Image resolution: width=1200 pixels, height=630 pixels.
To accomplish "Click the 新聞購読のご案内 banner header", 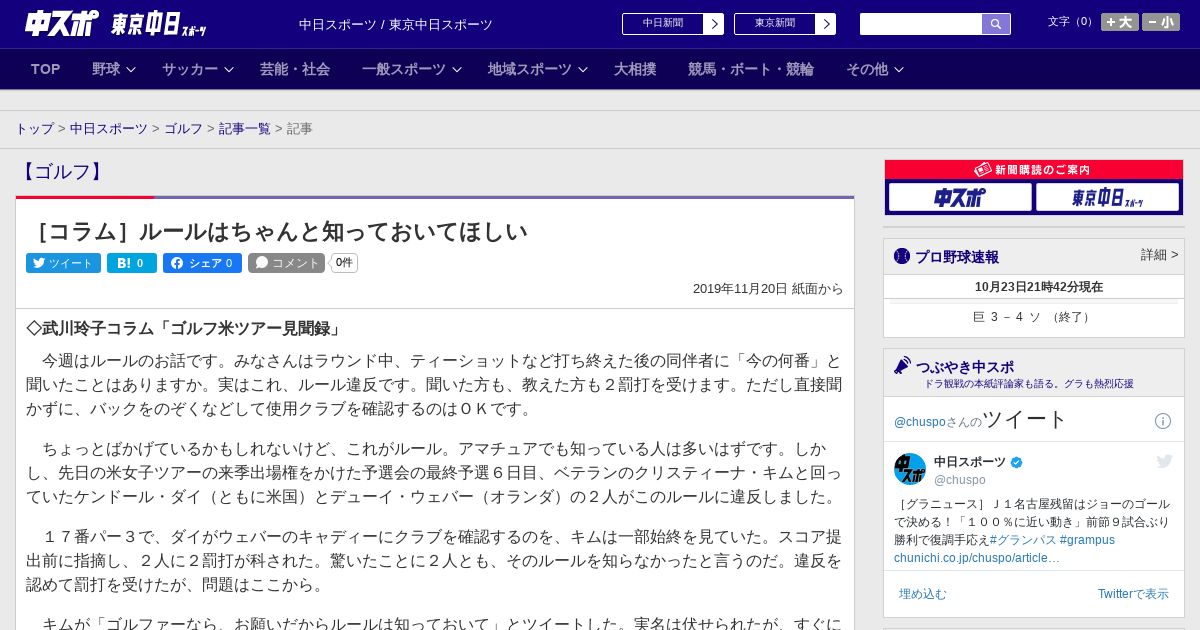I will (1034, 170).
